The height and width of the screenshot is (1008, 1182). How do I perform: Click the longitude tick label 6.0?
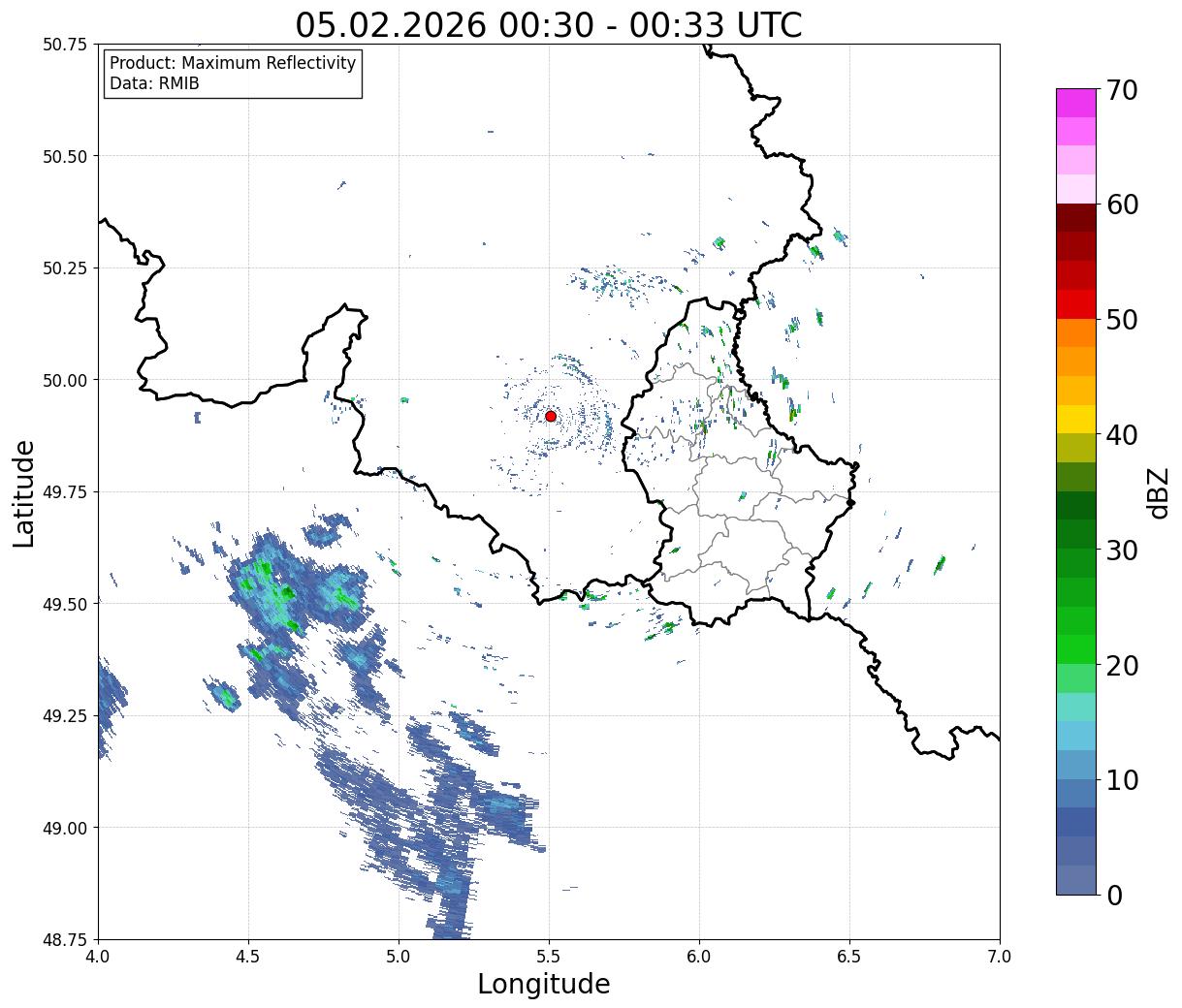pos(699,957)
